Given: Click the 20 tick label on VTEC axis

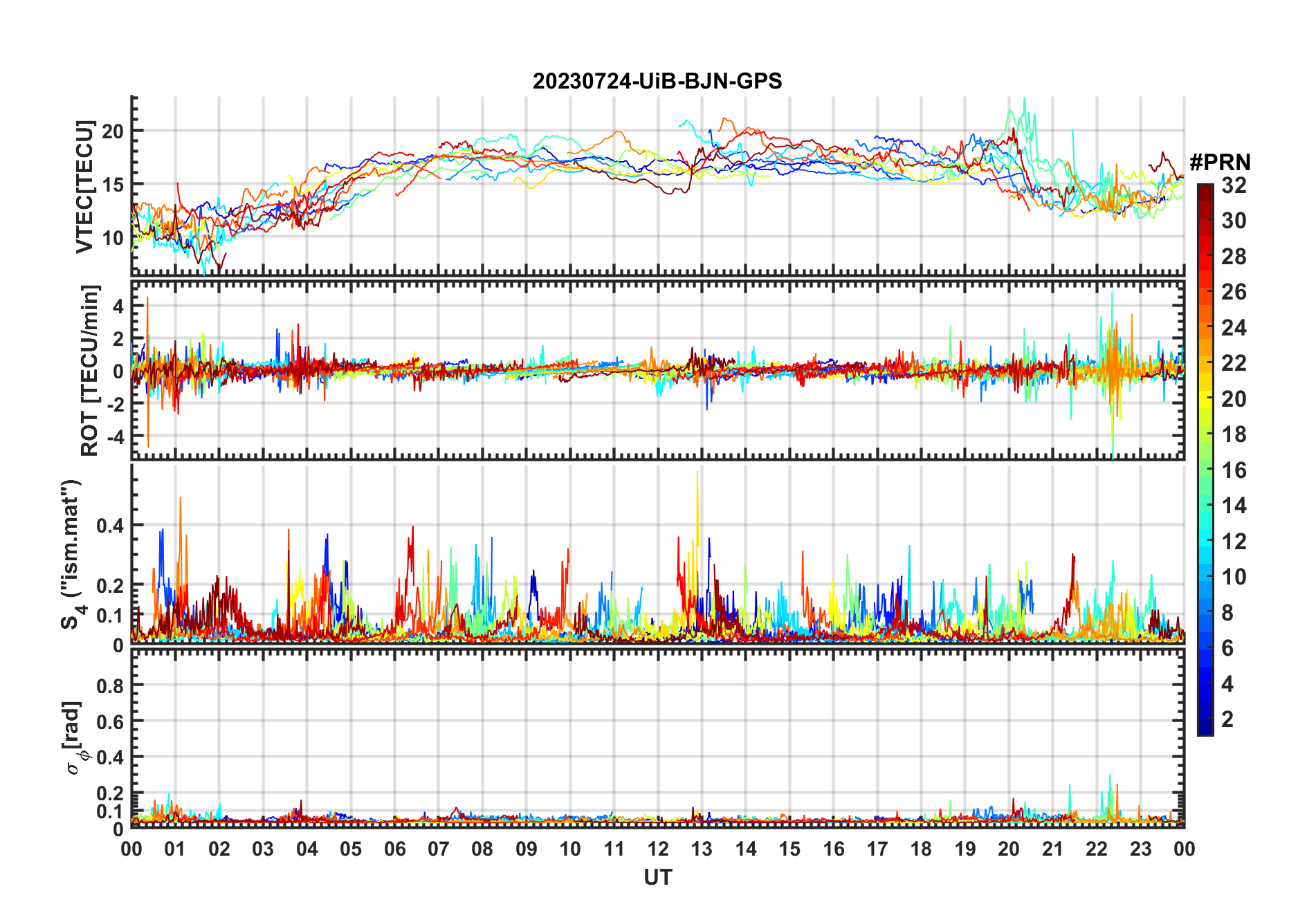Looking at the screenshot, I should [x=113, y=131].
